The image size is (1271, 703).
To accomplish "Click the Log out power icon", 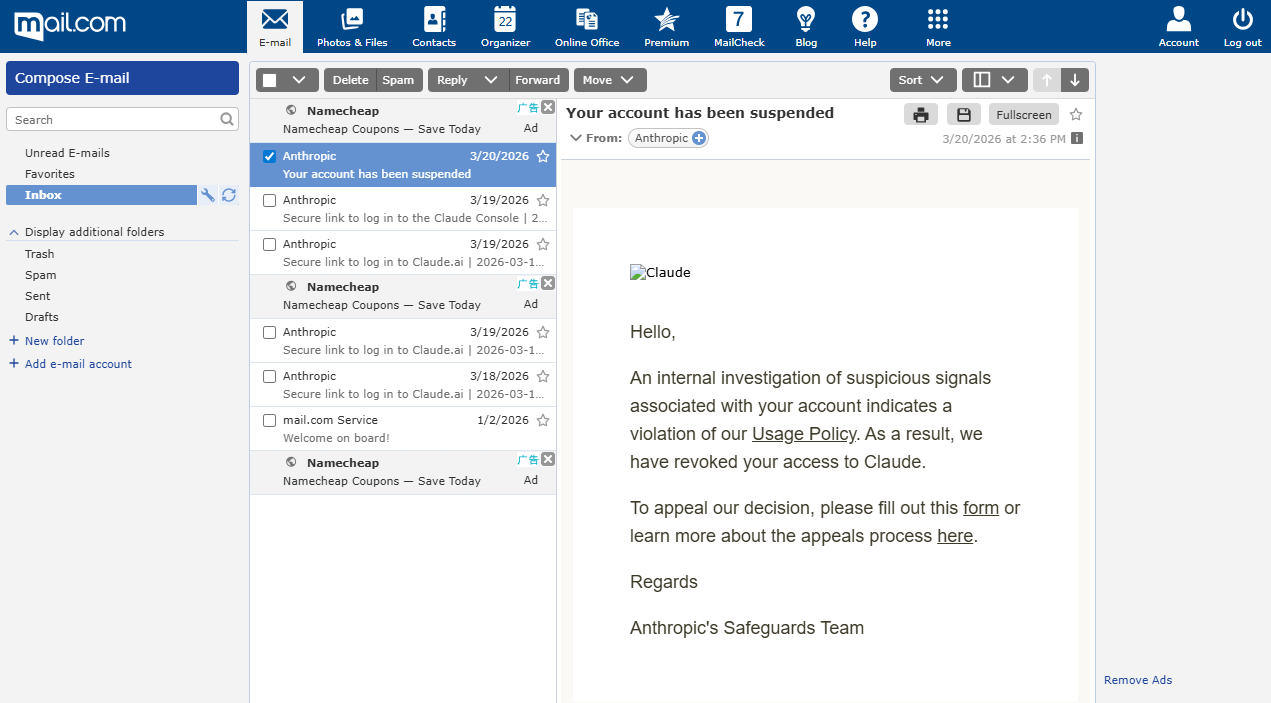I will (x=1242, y=27).
